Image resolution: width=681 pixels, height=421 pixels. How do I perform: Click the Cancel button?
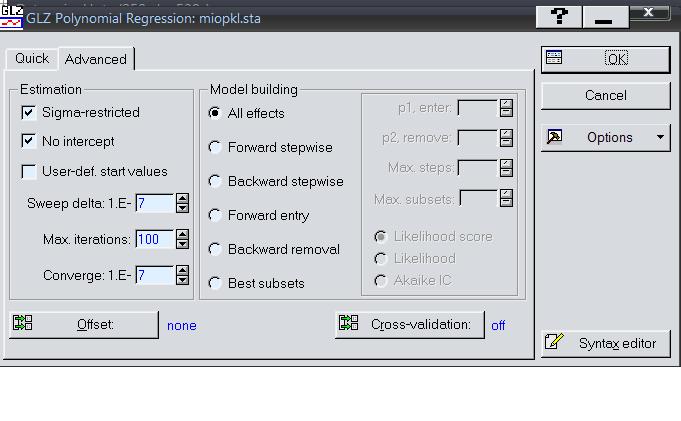click(605, 95)
